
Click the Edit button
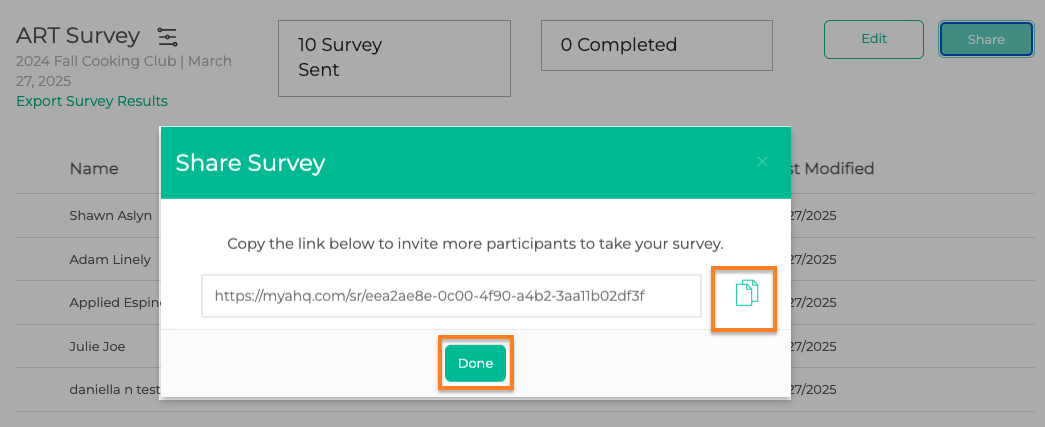coord(874,39)
